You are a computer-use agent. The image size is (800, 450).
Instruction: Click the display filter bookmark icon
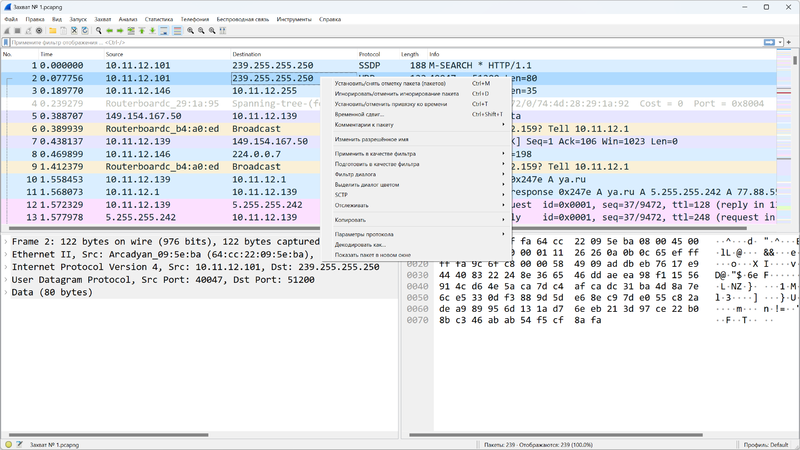[x=6, y=42]
